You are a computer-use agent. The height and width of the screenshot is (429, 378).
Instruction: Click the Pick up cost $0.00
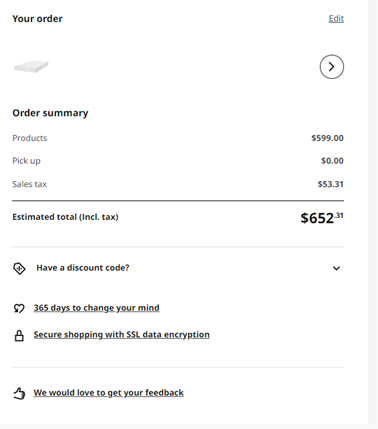[x=332, y=161]
